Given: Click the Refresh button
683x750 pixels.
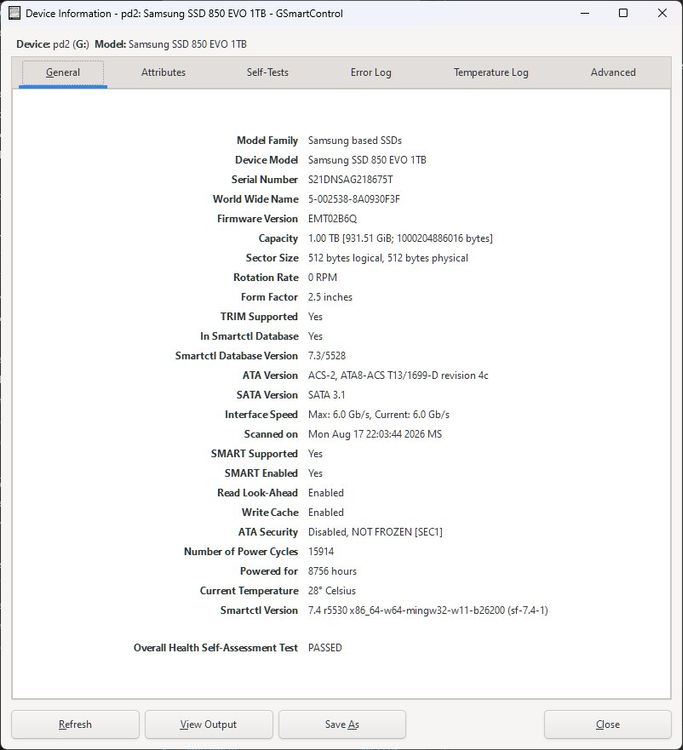Looking at the screenshot, I should pyautogui.click(x=75, y=724).
